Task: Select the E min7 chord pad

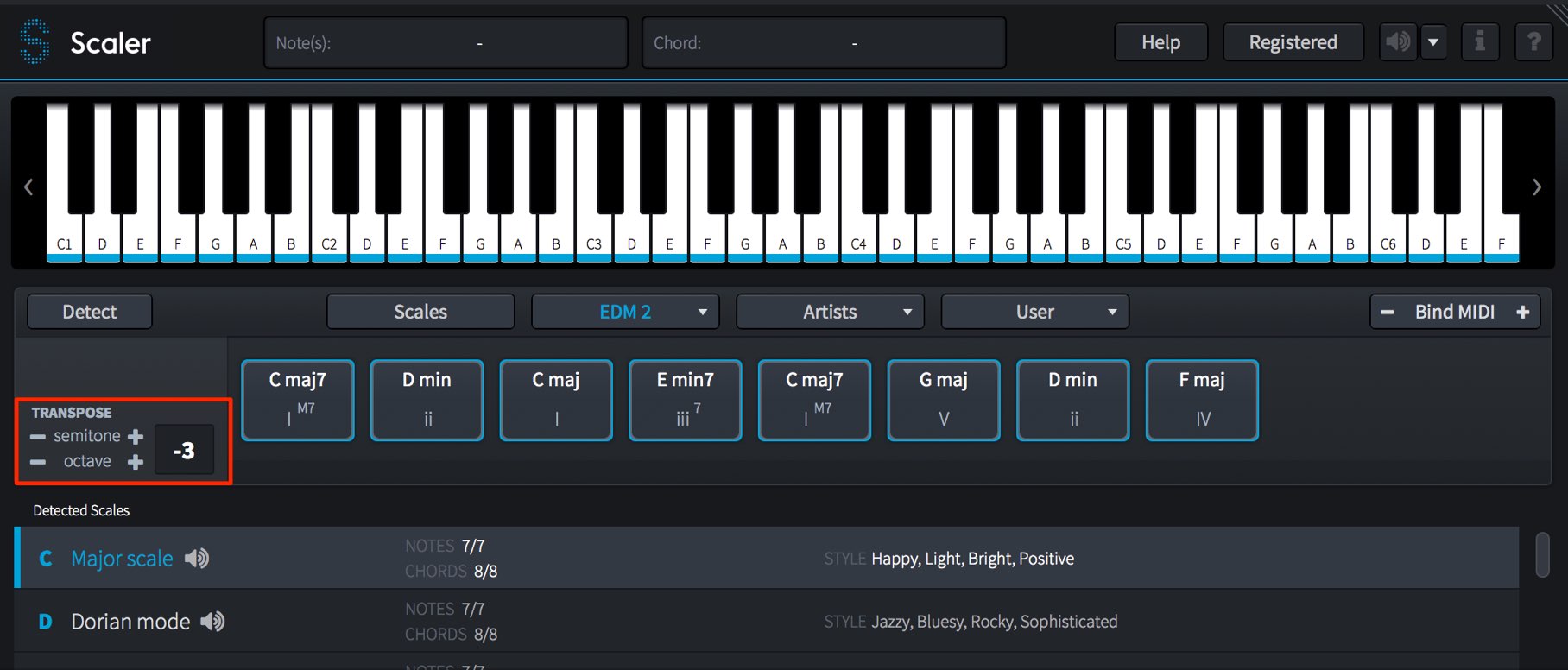Action: (x=686, y=401)
